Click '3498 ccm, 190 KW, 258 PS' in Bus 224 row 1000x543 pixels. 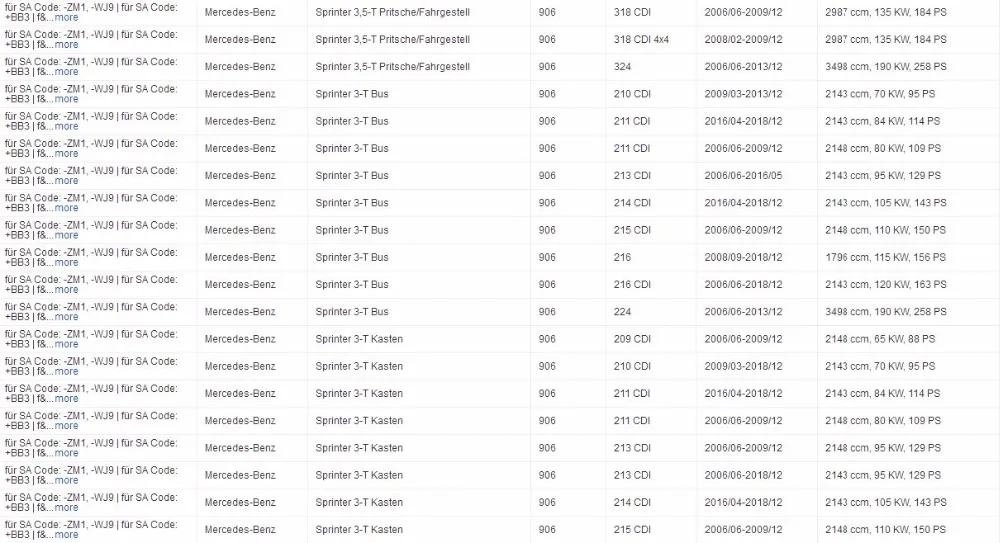click(885, 312)
